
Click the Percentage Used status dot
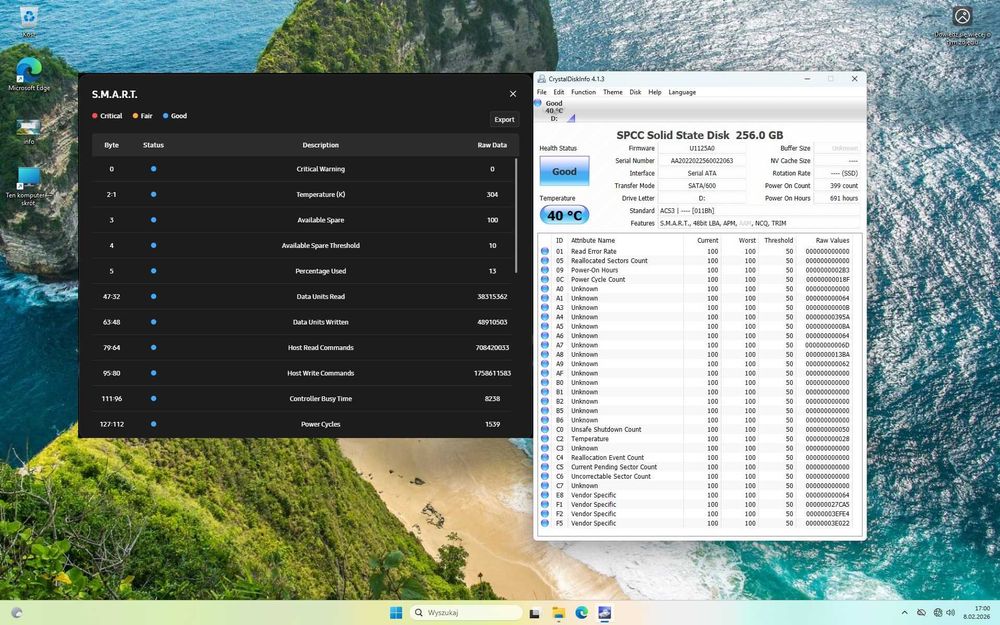(153, 271)
